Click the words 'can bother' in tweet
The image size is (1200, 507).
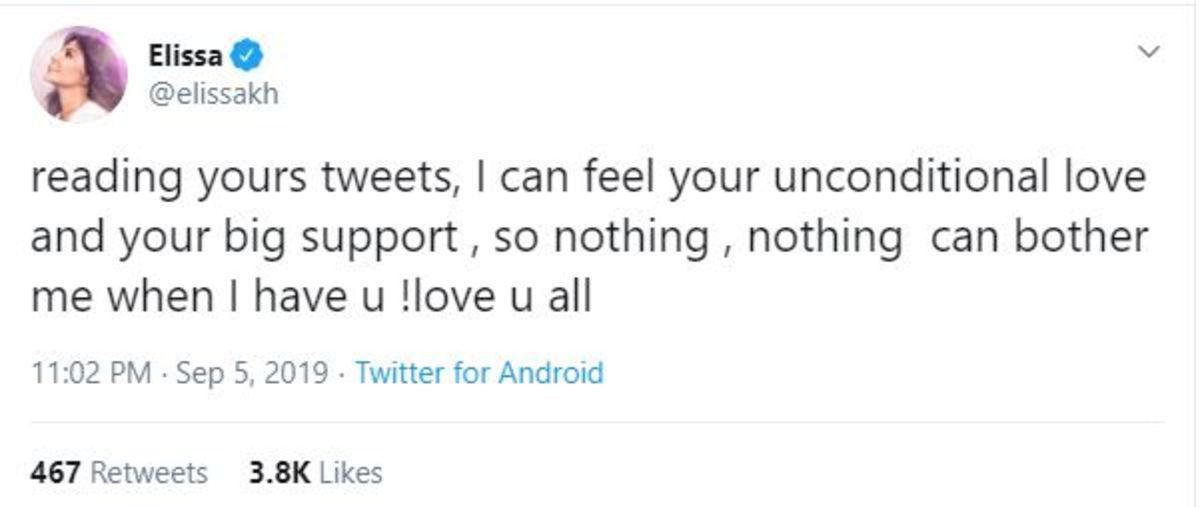[x=1039, y=238]
